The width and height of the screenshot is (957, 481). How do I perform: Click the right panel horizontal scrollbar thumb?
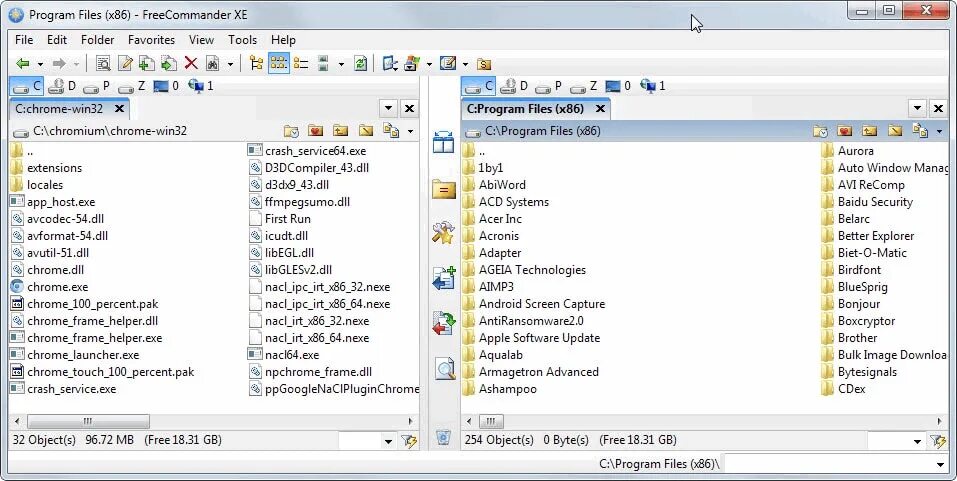point(491,421)
